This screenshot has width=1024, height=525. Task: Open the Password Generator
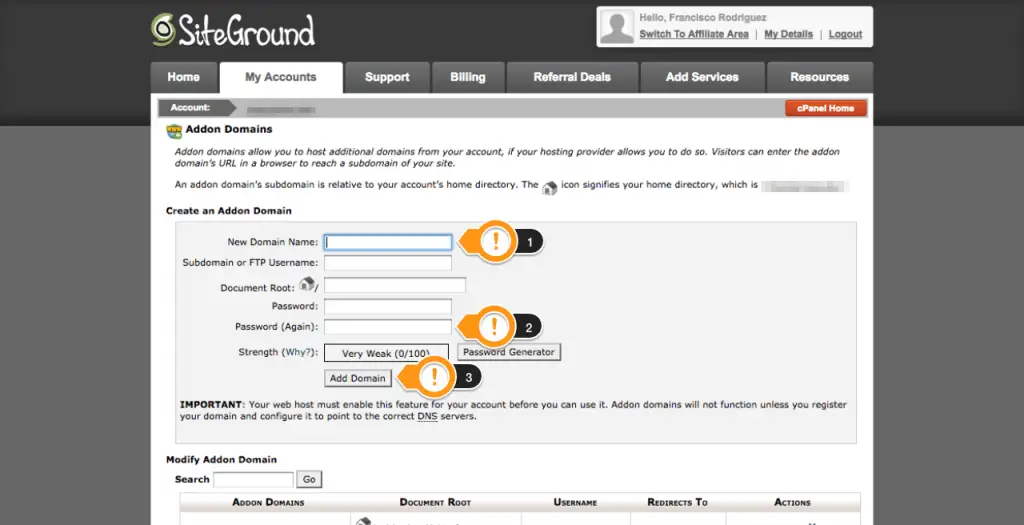[509, 352]
